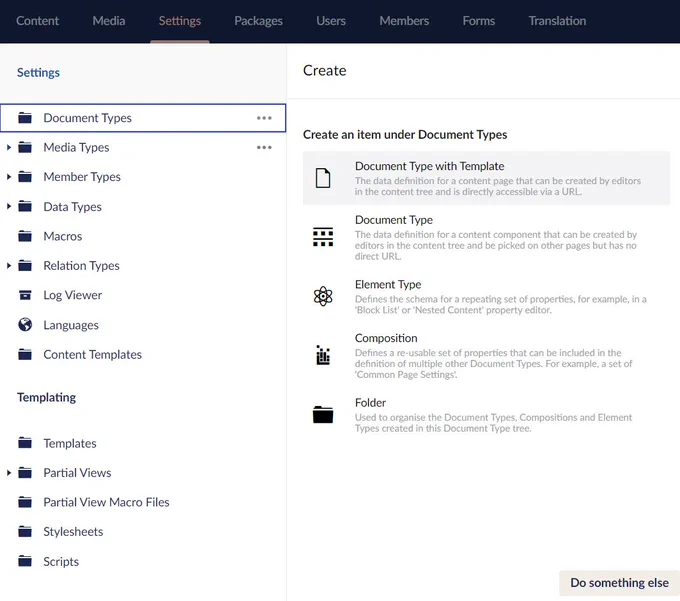The width and height of the screenshot is (680, 601).
Task: Click the Create panel title
Action: pos(324,70)
